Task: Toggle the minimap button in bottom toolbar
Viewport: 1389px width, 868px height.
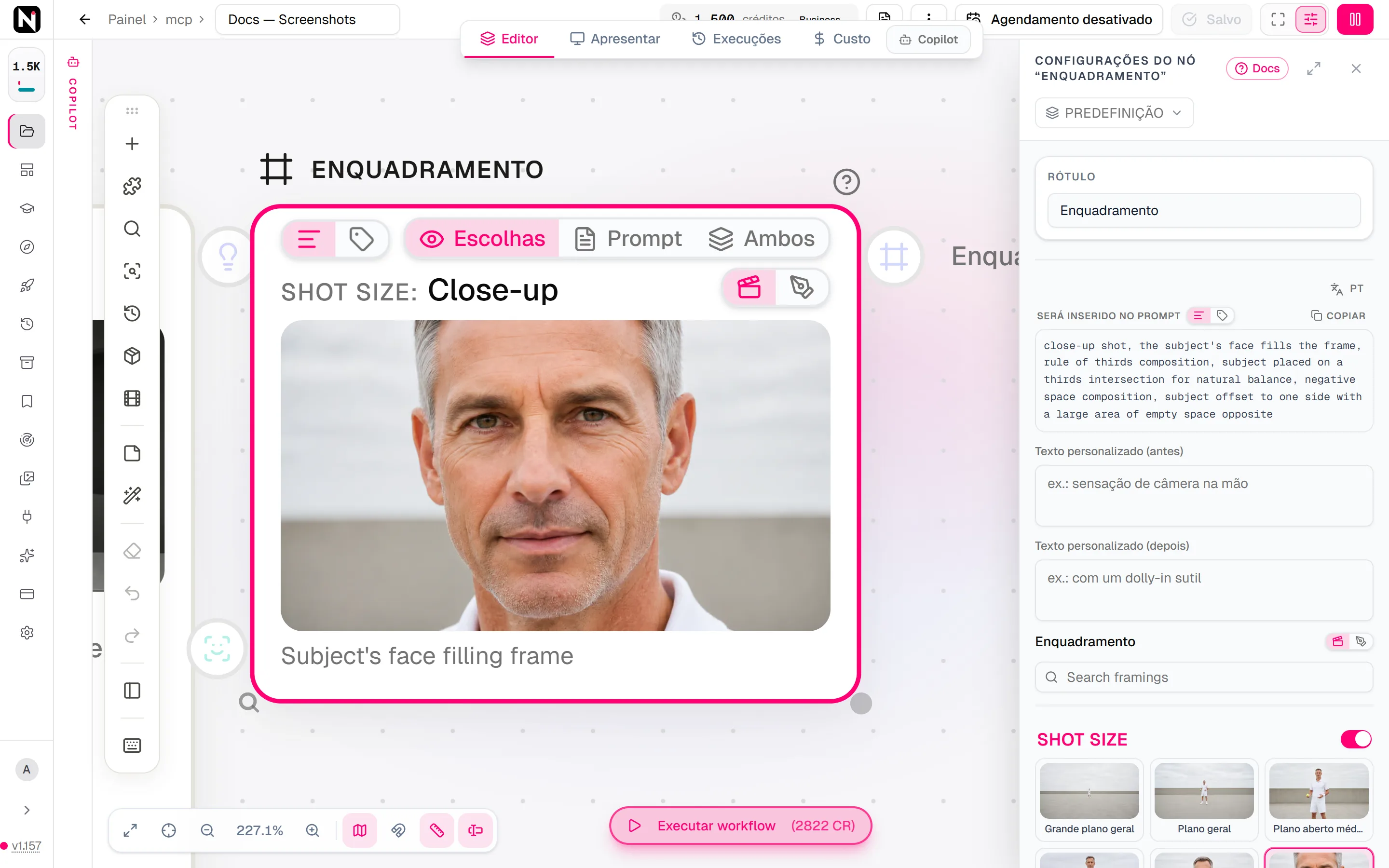Action: click(x=360, y=830)
